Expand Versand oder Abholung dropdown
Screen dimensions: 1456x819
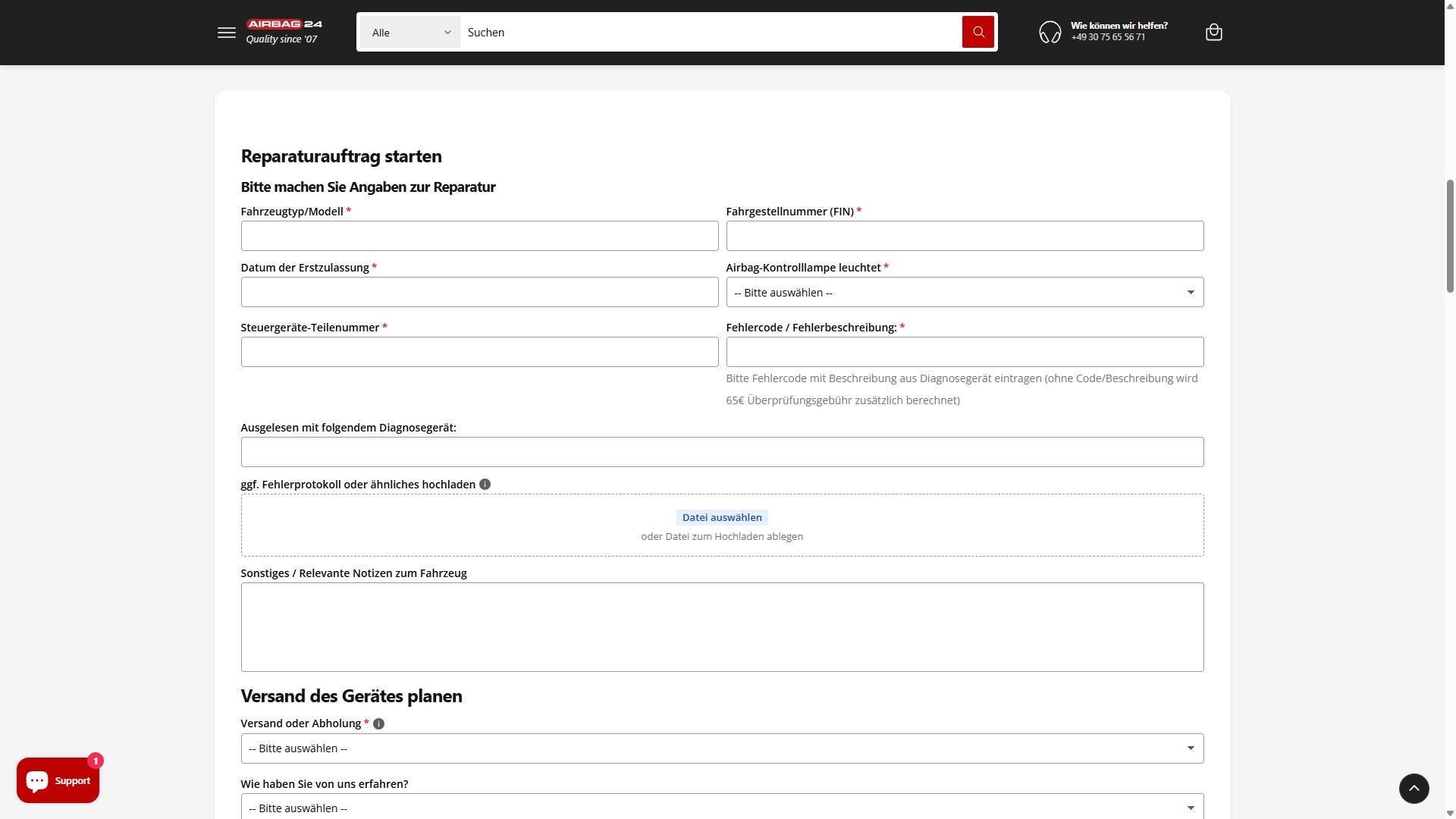[x=721, y=748]
